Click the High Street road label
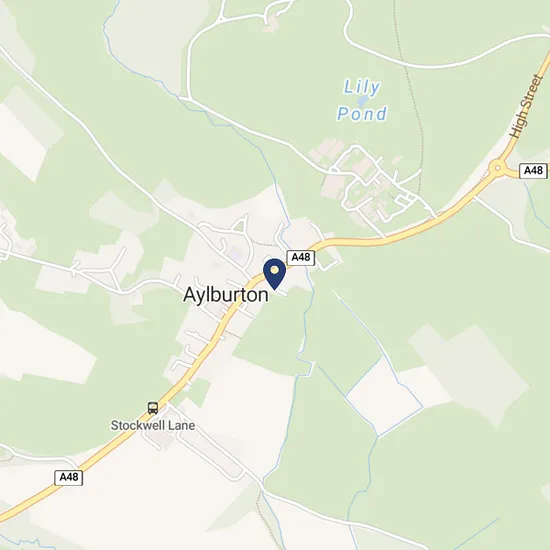Image resolution: width=550 pixels, height=550 pixels. (525, 106)
